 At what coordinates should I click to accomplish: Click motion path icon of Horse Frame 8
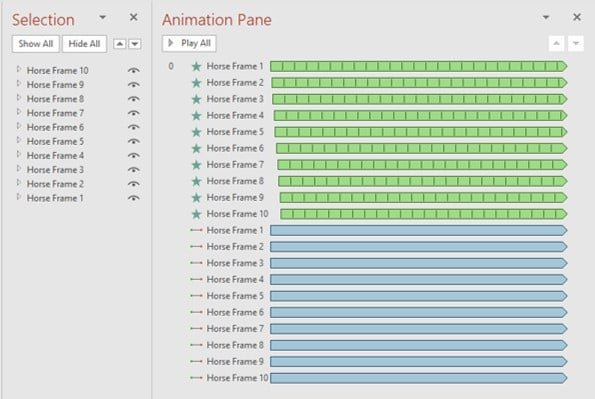tap(196, 345)
